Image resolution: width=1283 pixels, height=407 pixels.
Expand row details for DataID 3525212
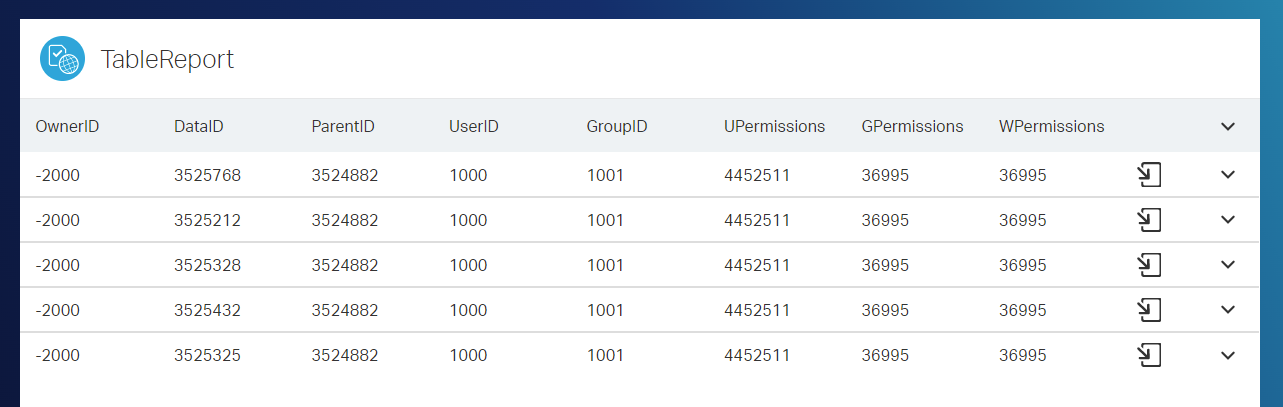click(1228, 220)
